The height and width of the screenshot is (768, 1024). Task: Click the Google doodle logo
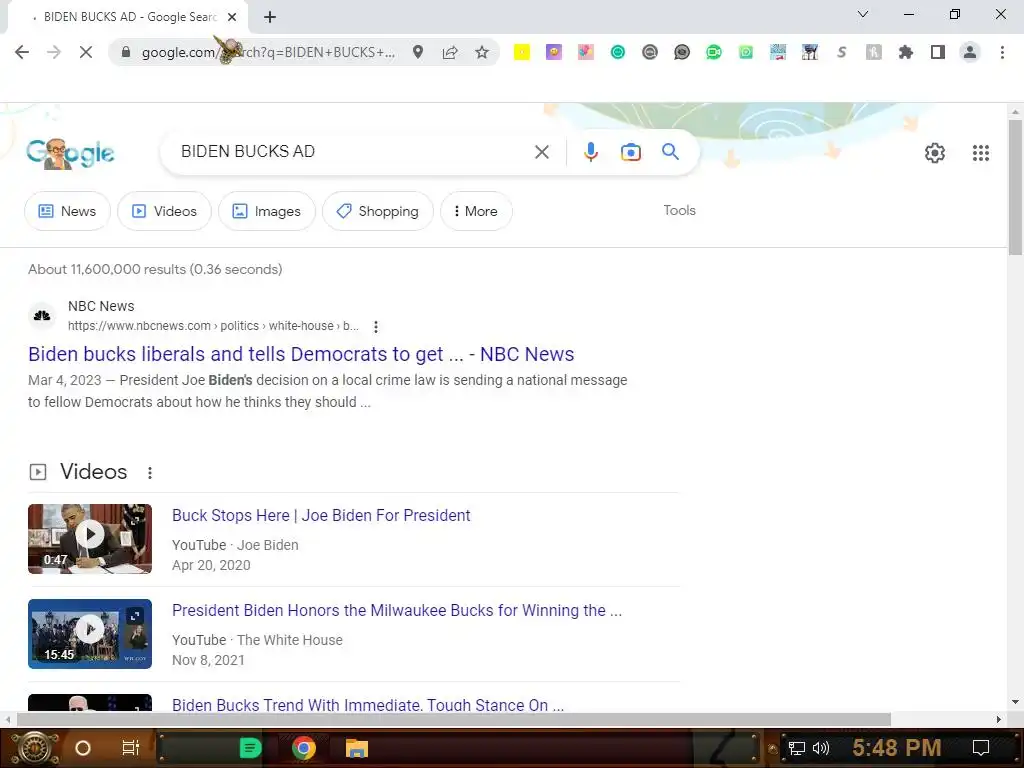coord(71,153)
